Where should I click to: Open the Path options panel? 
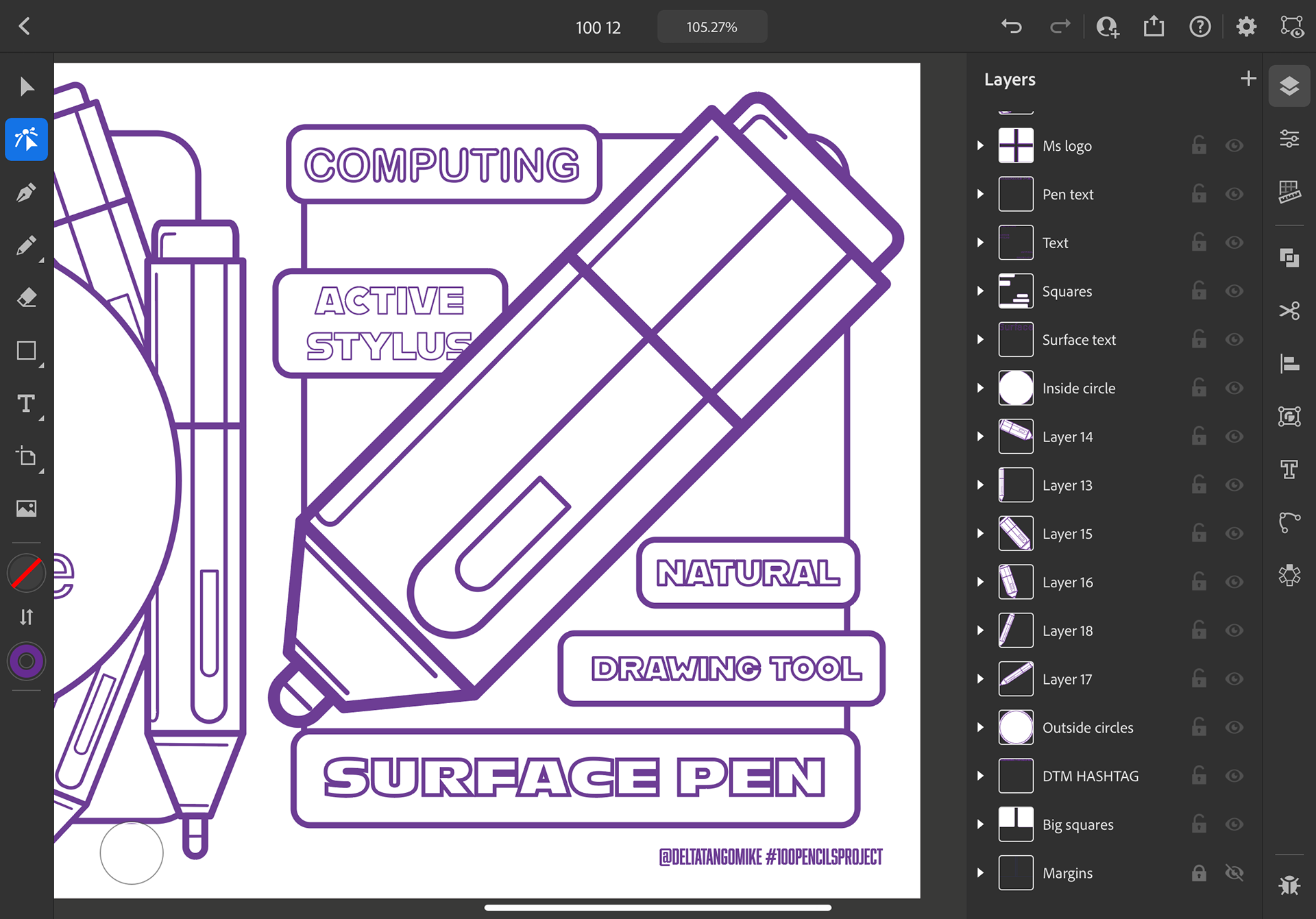click(1289, 522)
